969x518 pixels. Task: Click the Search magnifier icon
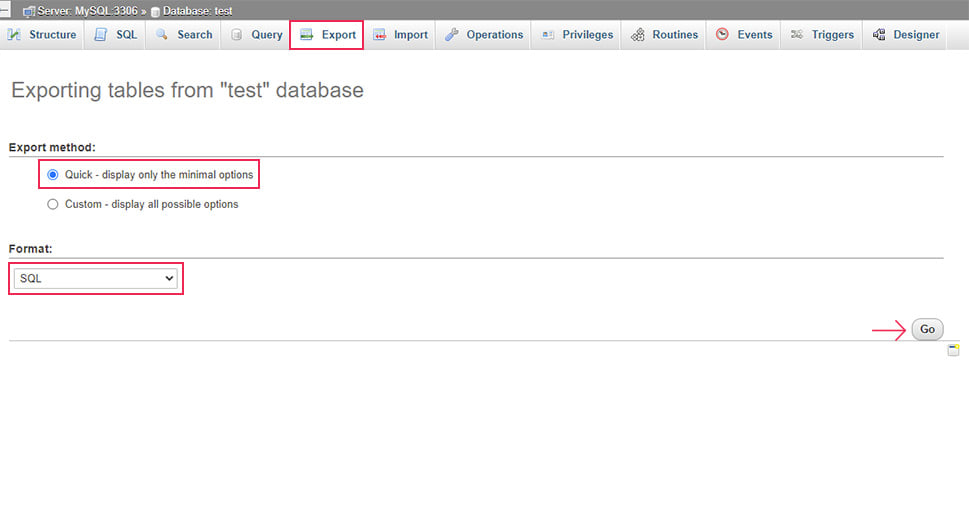tap(162, 35)
